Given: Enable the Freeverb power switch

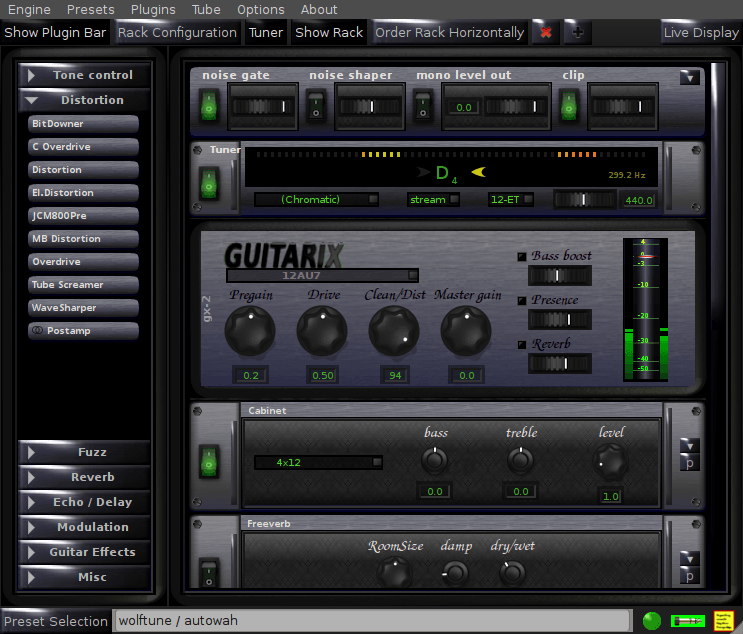Looking at the screenshot, I should [208, 573].
